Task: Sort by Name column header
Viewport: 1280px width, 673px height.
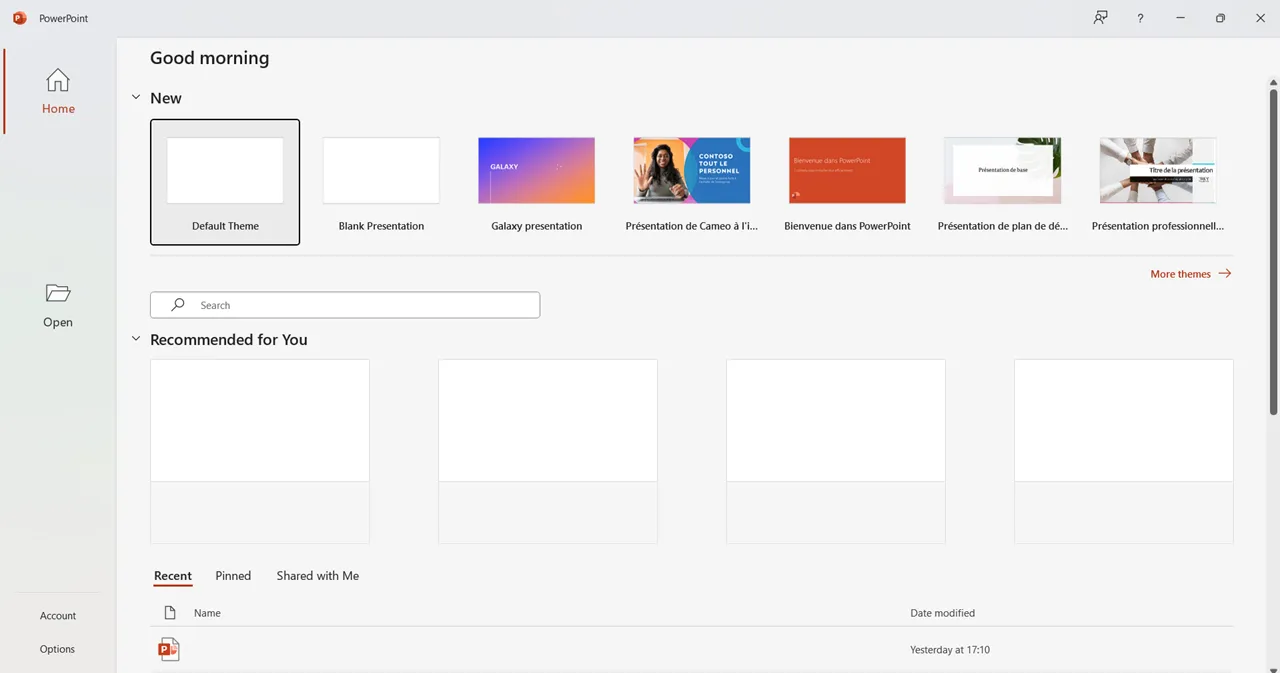Action: [x=207, y=613]
